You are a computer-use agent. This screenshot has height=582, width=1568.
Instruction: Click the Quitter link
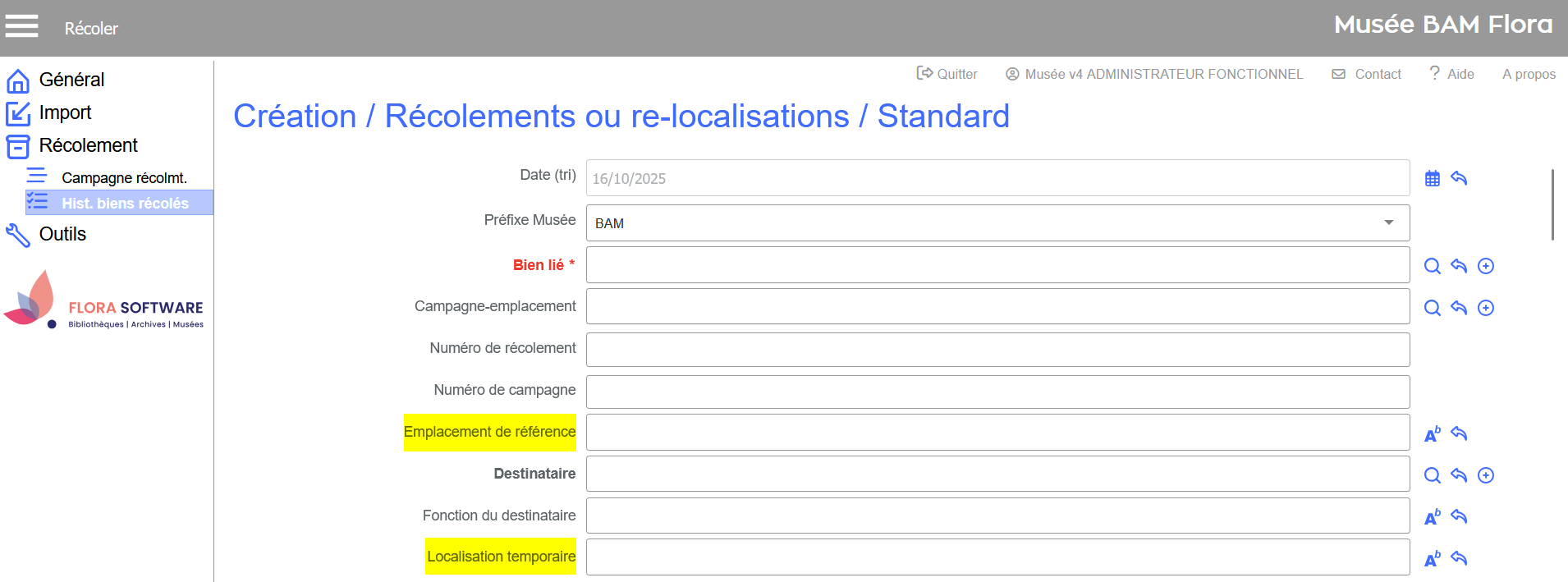(947, 74)
